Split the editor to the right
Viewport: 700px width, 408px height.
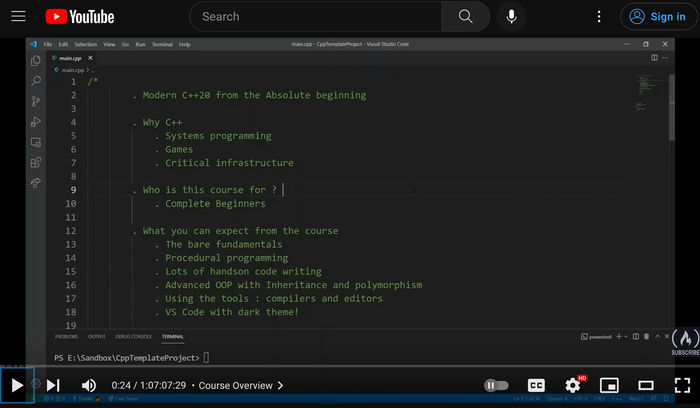654,58
